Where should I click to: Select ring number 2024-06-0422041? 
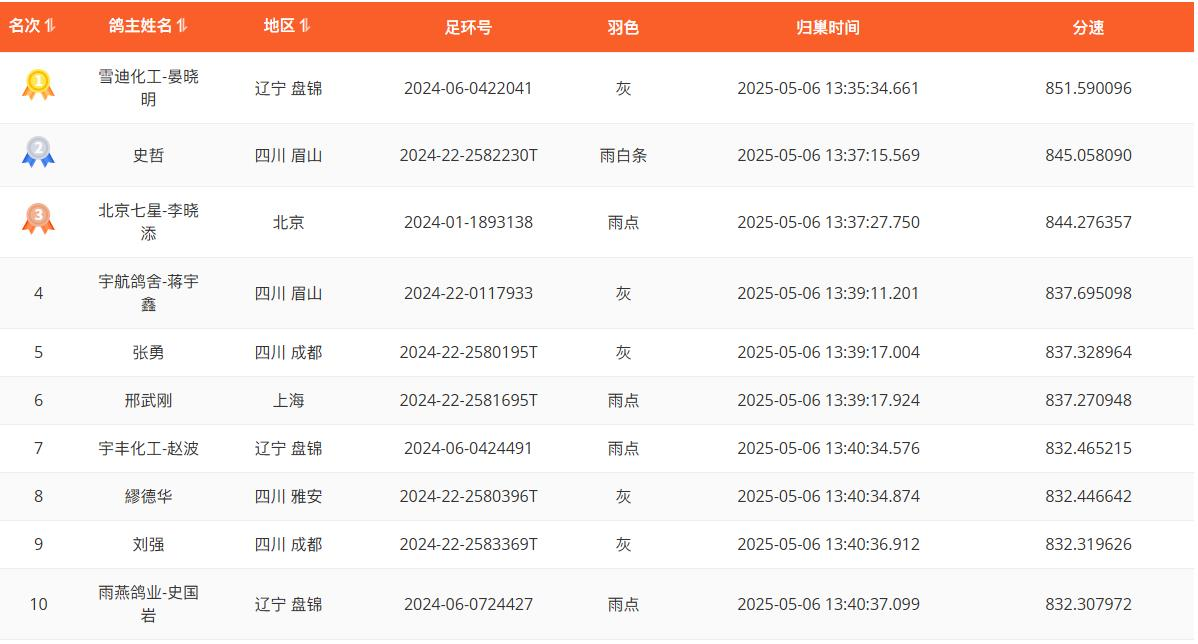point(468,88)
